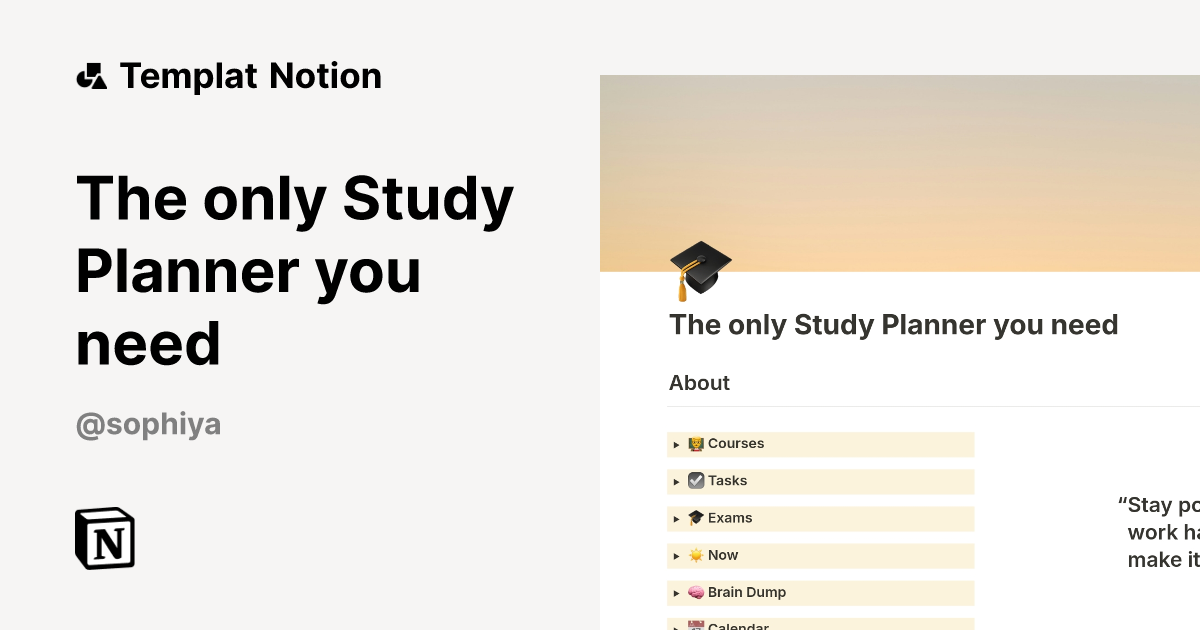Open the @sophiya creator profile link
The height and width of the screenshot is (630, 1200).
(x=148, y=423)
